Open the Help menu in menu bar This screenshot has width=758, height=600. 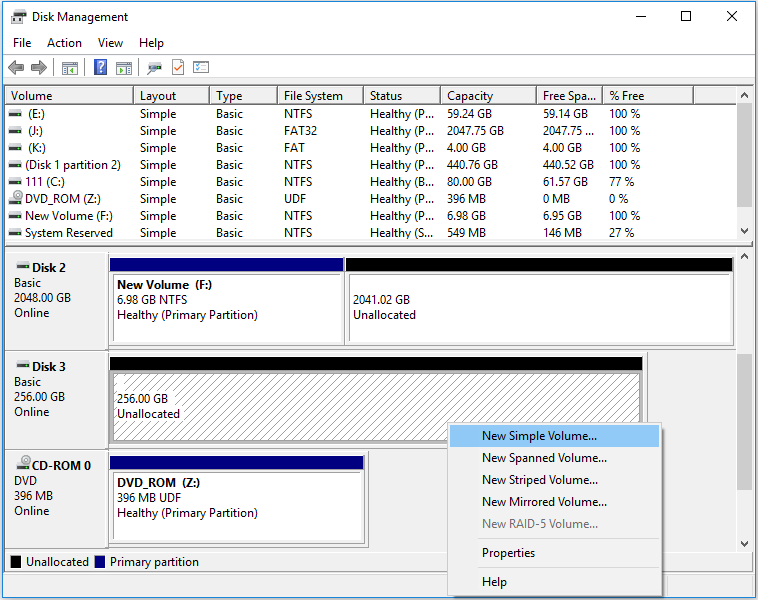151,43
